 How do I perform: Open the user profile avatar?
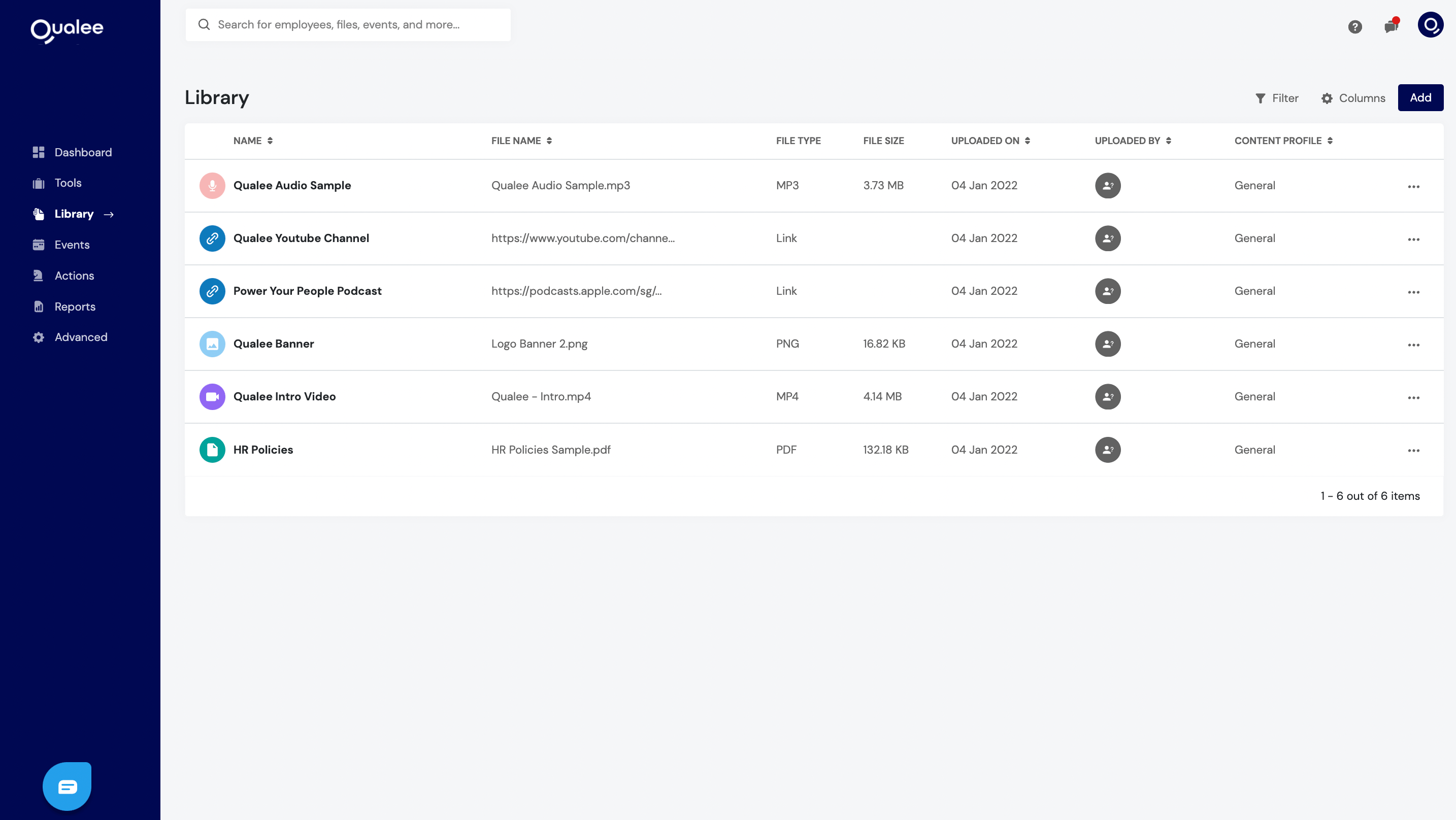click(1430, 25)
